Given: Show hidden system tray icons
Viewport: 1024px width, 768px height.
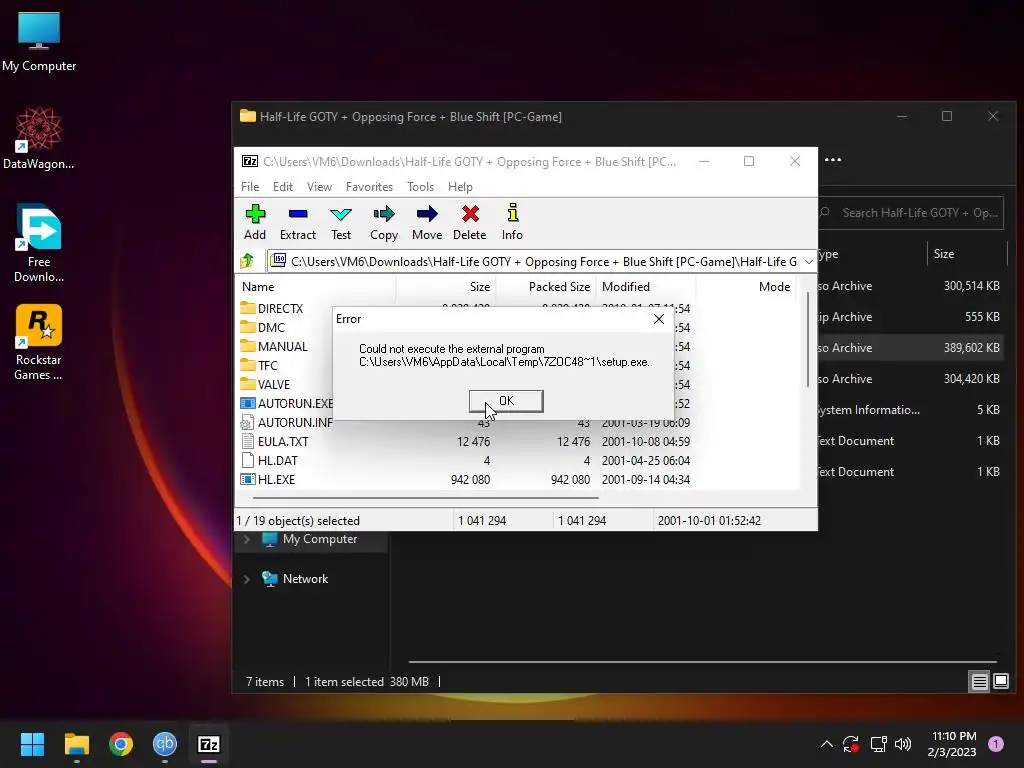Looking at the screenshot, I should tap(826, 744).
